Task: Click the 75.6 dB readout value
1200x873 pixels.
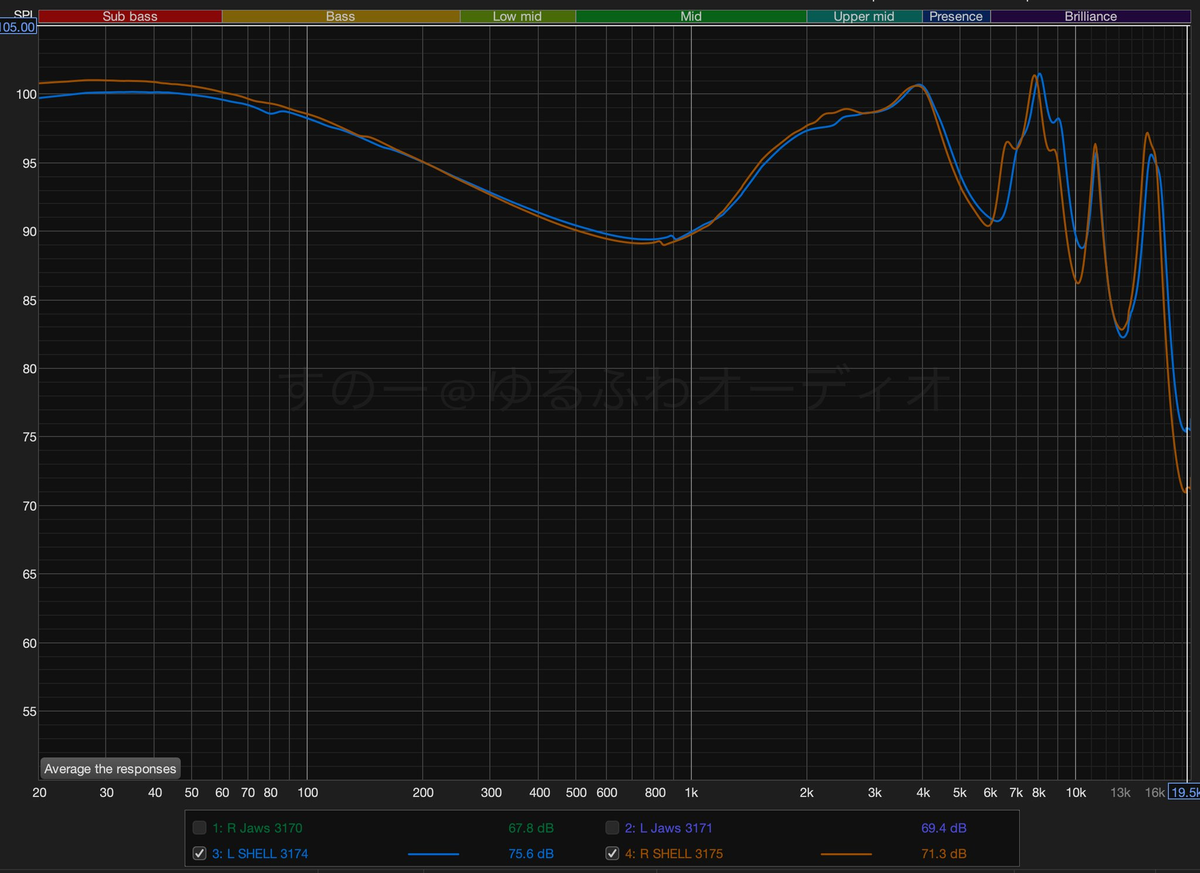Action: pos(531,854)
